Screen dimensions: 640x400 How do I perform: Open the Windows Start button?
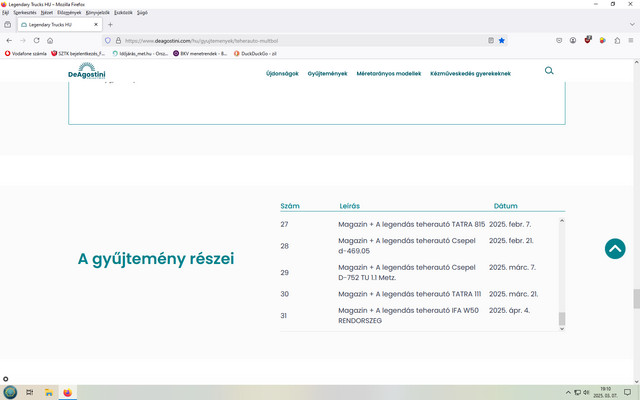[10, 392]
